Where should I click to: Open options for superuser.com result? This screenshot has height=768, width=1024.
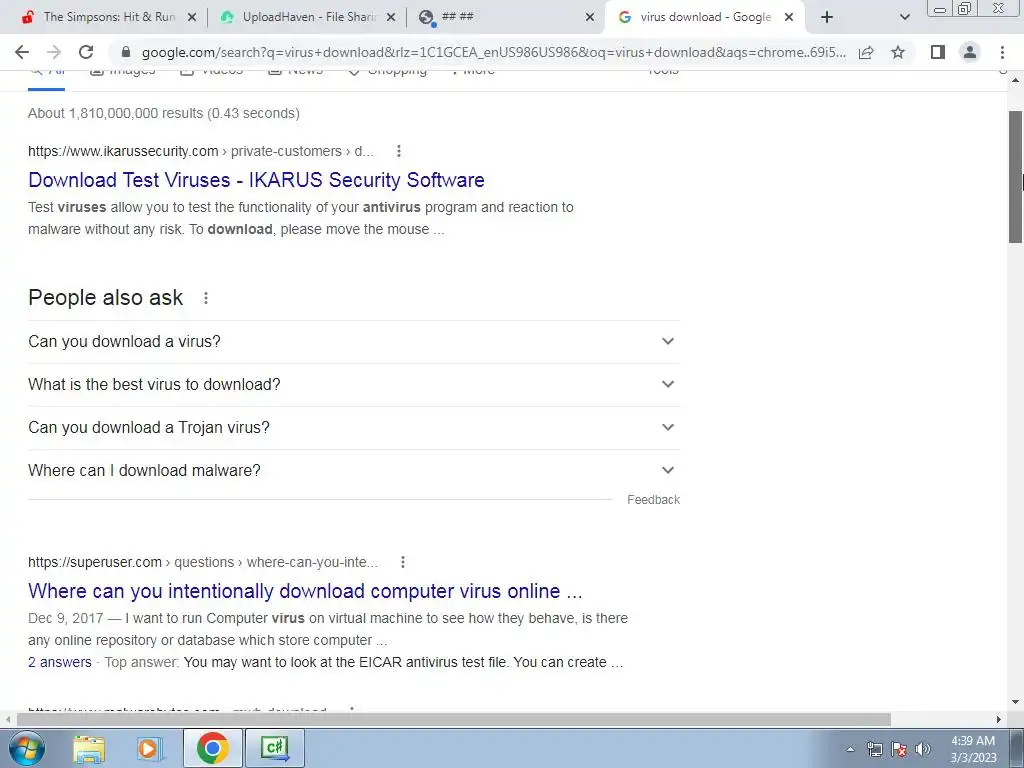(x=403, y=562)
